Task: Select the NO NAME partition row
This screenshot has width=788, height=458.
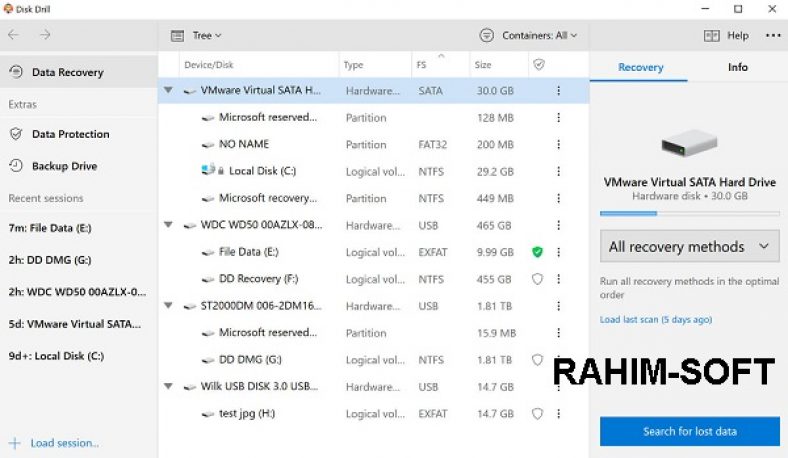Action: [373, 145]
